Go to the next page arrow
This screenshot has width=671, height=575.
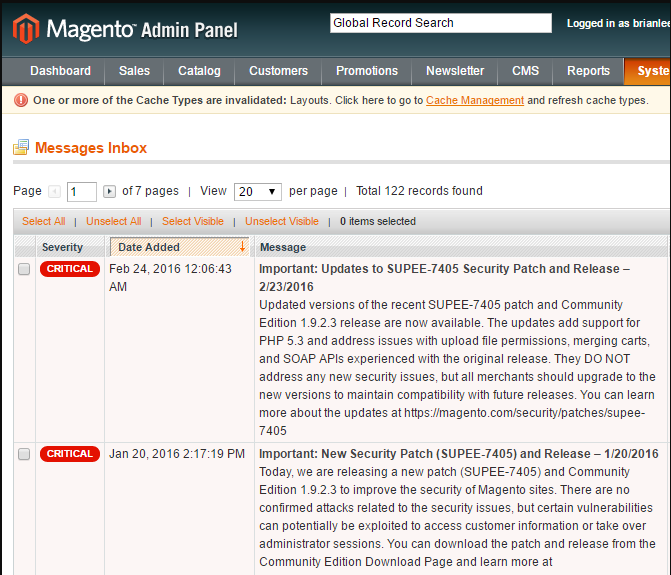[x=110, y=191]
